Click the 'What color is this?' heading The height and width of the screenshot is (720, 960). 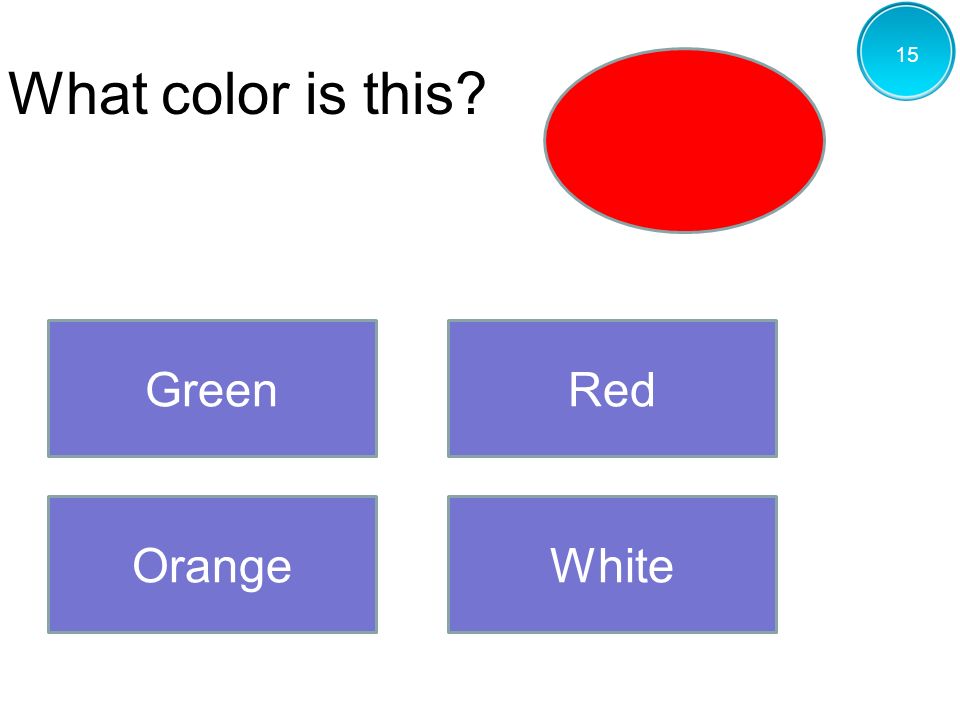(247, 94)
